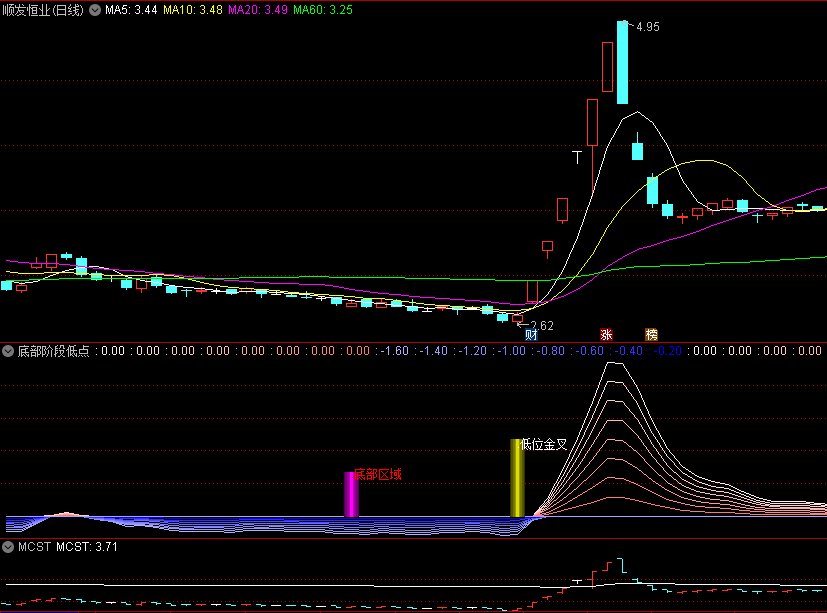Click the magenta MA20: 3.49 legend label
Image resolution: width=827 pixels, height=613 pixels.
258,10
